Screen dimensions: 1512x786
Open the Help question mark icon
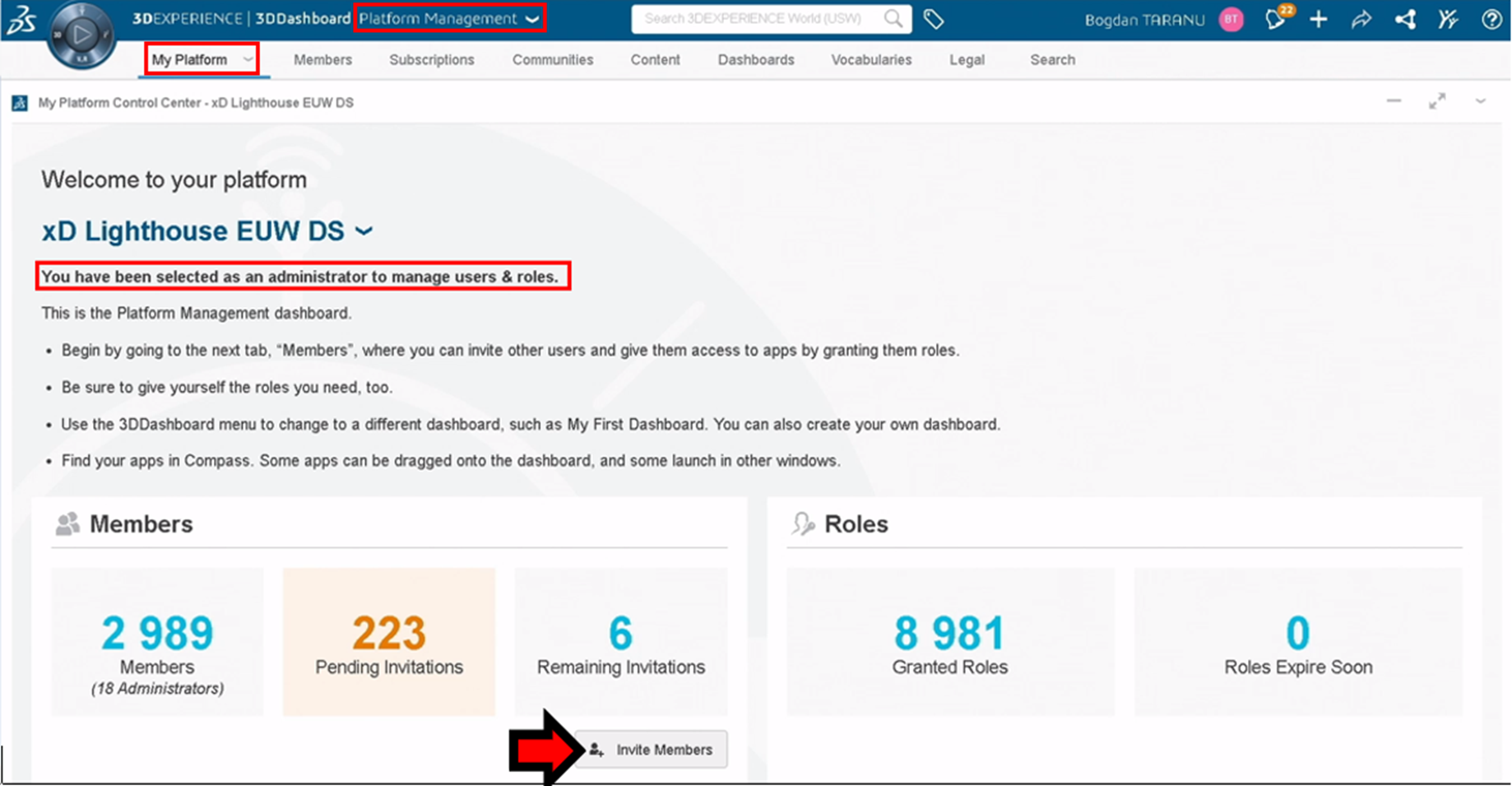click(1491, 20)
